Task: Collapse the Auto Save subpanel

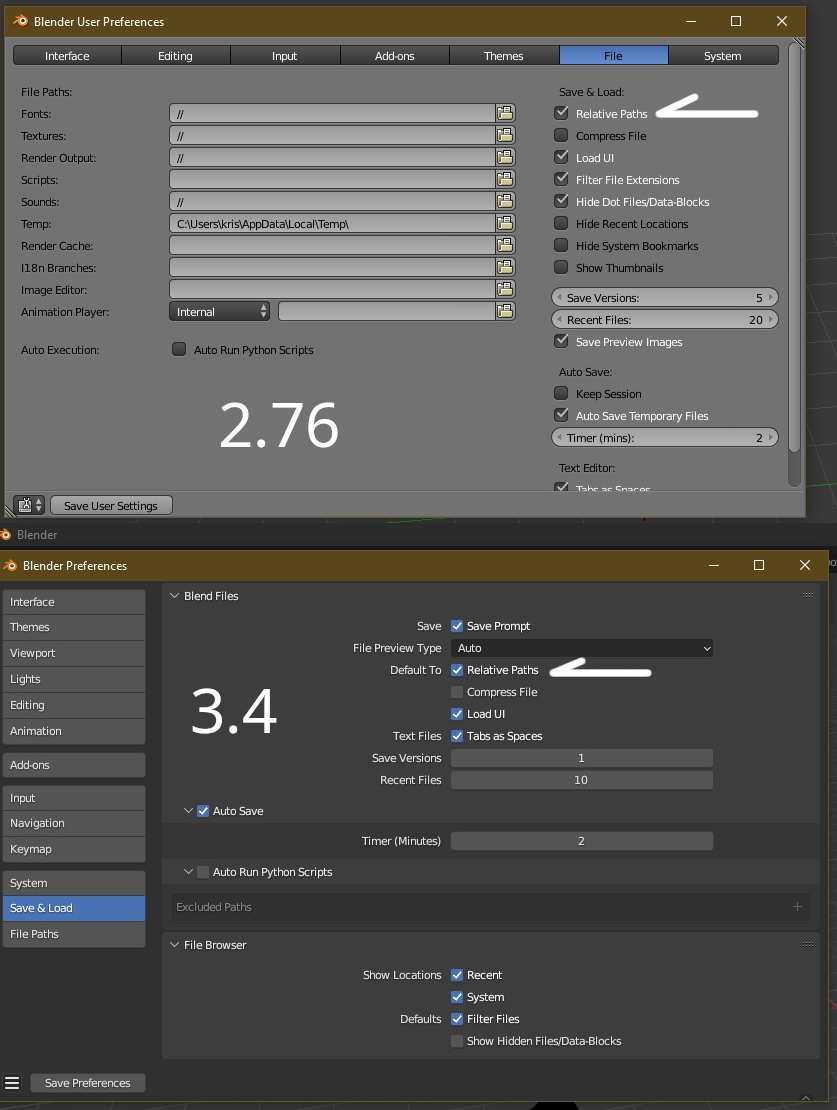Action: 188,811
